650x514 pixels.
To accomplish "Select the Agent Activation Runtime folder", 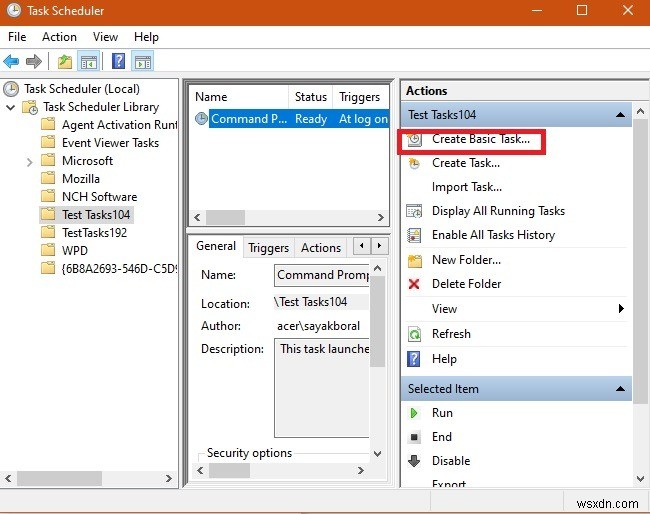I will 119,125.
